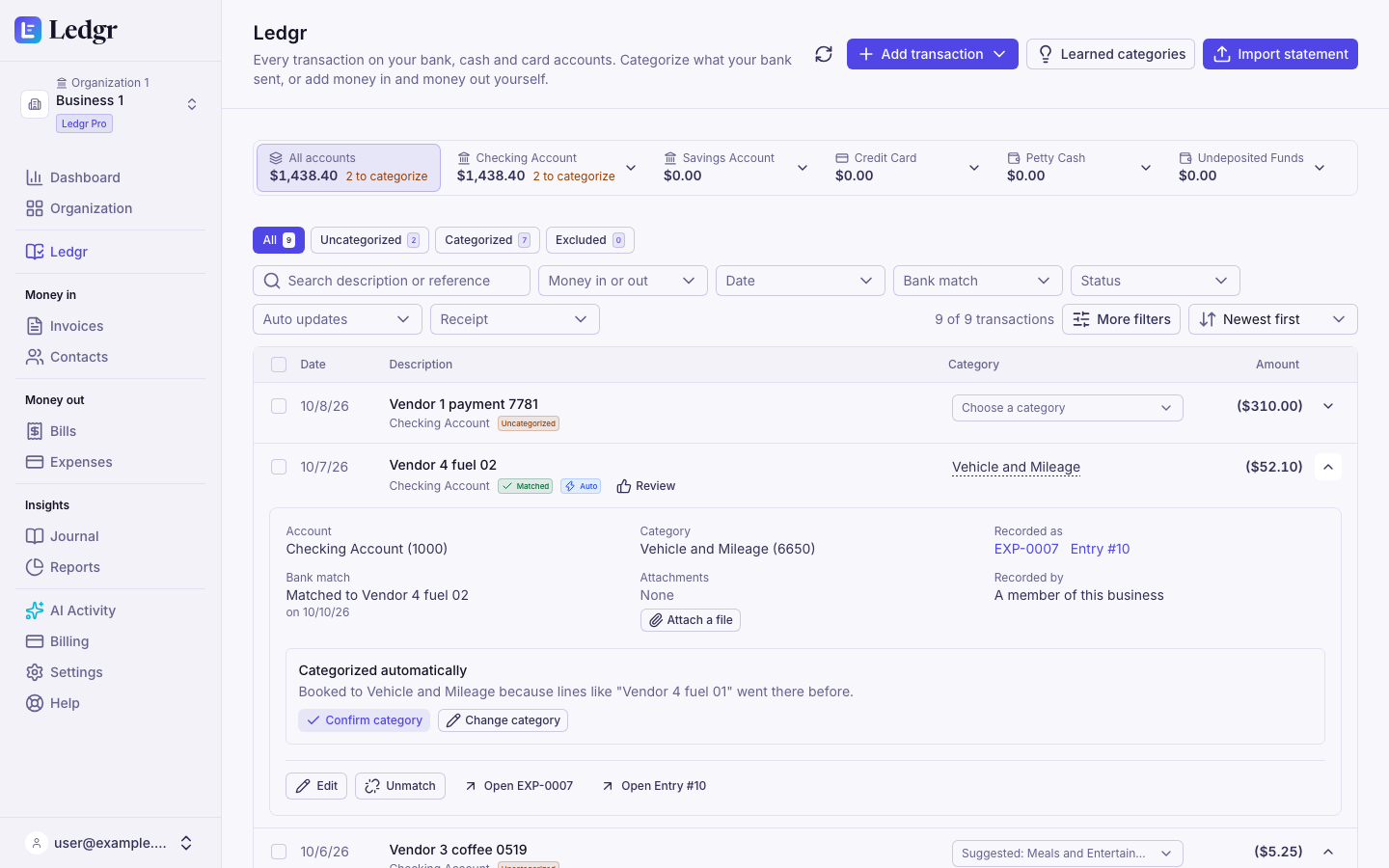Click More filters button
This screenshot has height=868, width=1389.
pyautogui.click(x=1121, y=319)
